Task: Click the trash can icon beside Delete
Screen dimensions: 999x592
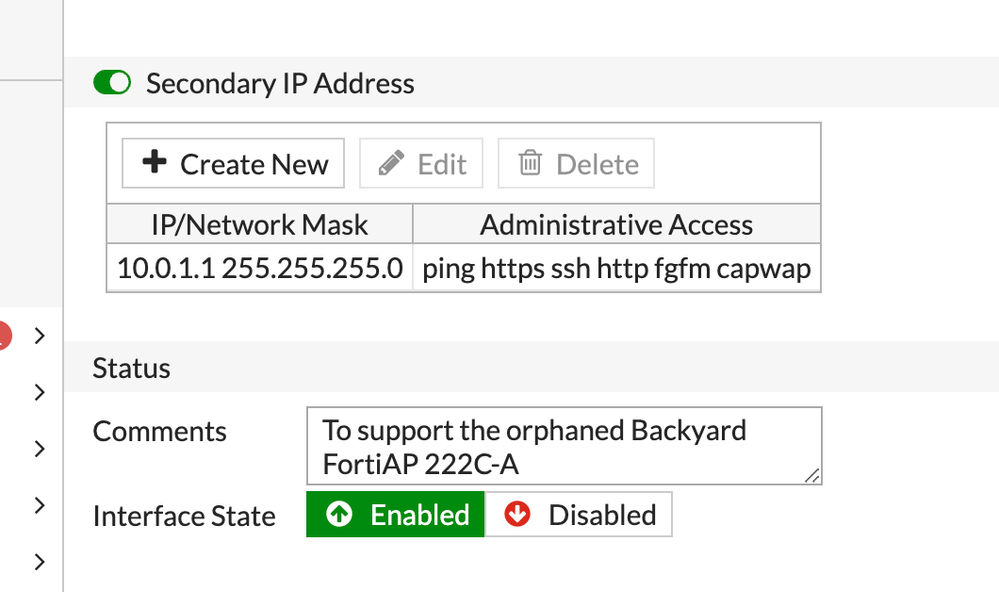Action: pyautogui.click(x=530, y=163)
